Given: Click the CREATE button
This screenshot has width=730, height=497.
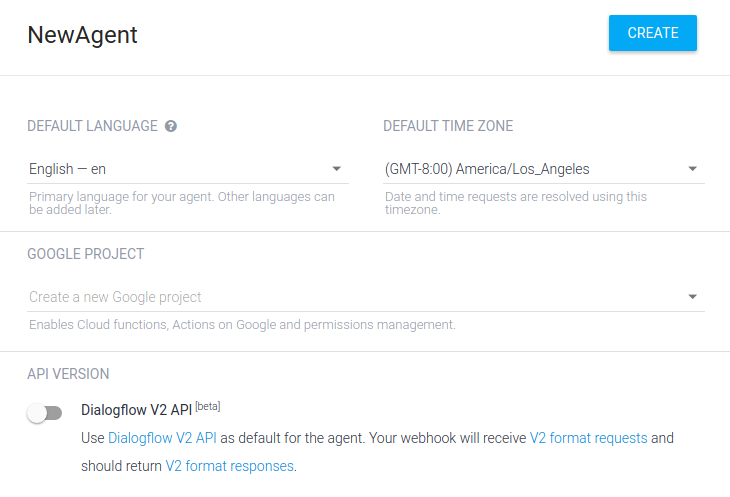Looking at the screenshot, I should [652, 33].
